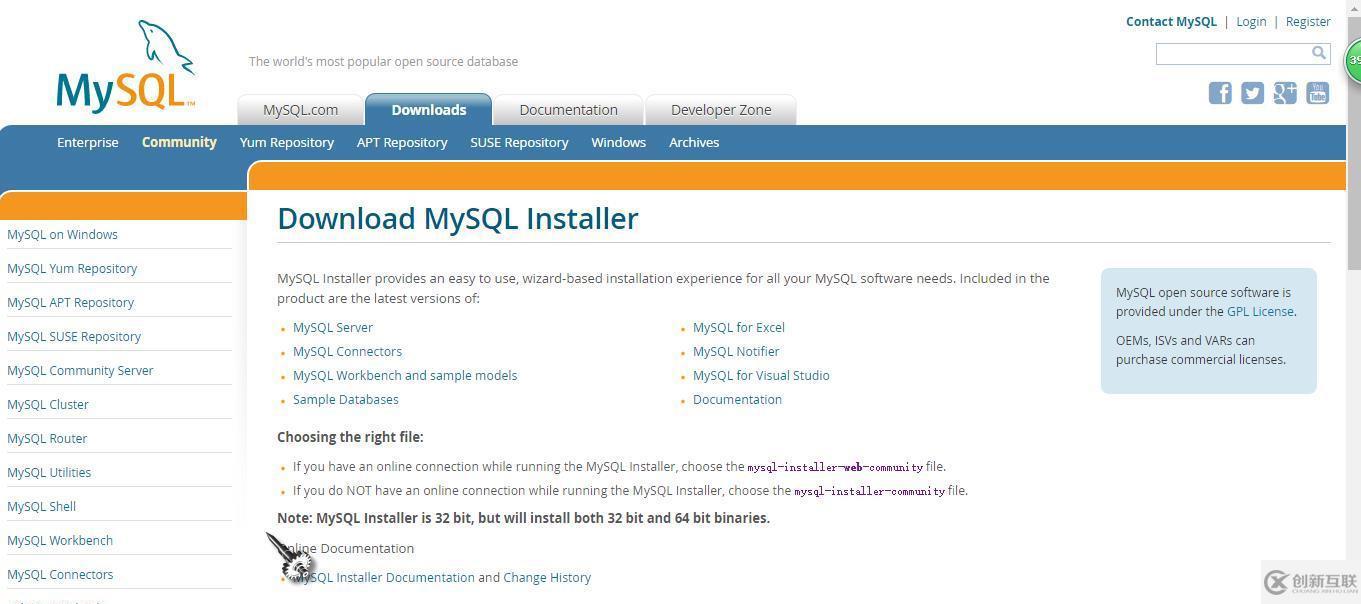
Task: Click MySQL Workbench and sample models link
Action: point(405,375)
